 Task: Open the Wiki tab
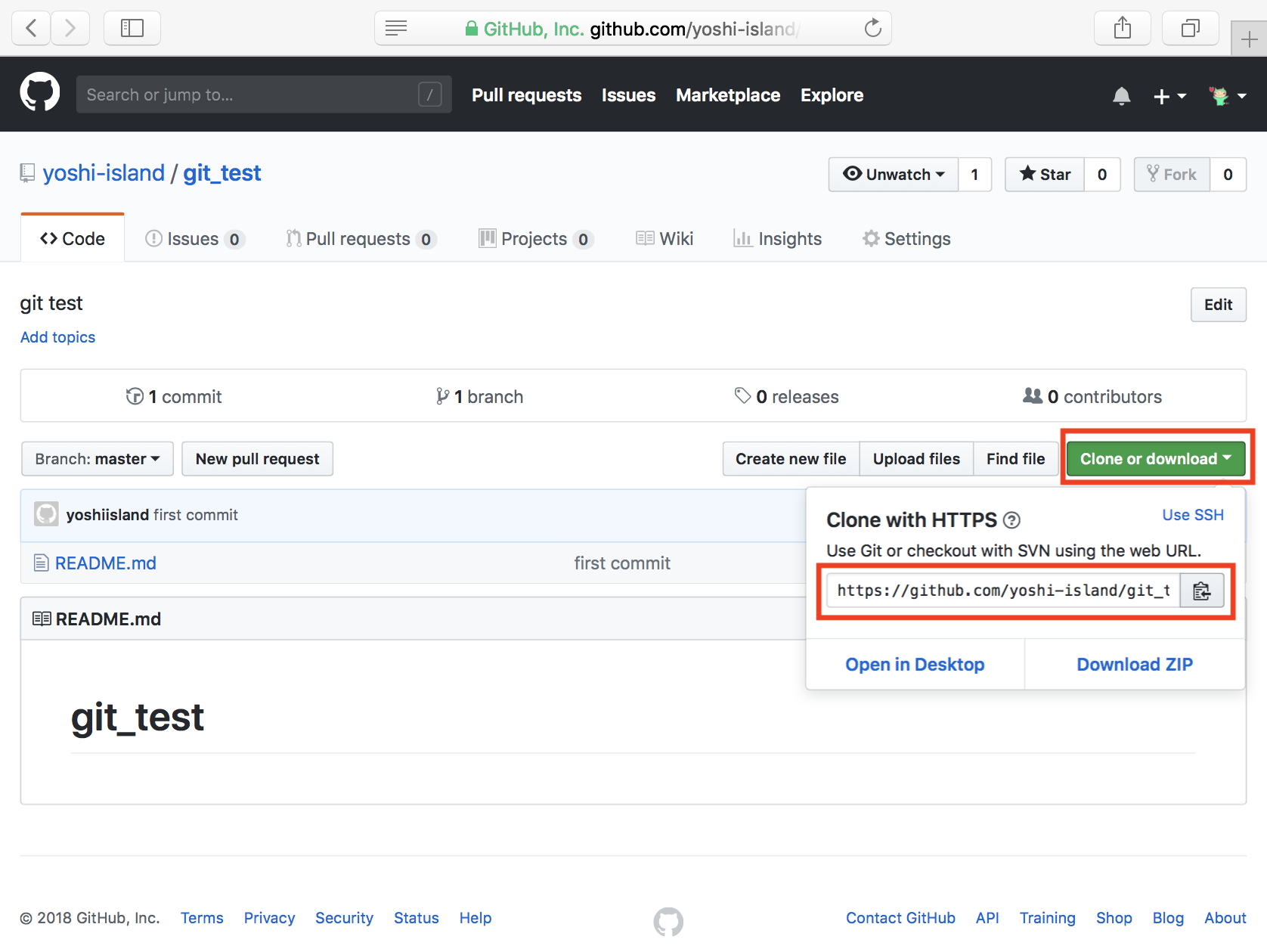point(664,239)
